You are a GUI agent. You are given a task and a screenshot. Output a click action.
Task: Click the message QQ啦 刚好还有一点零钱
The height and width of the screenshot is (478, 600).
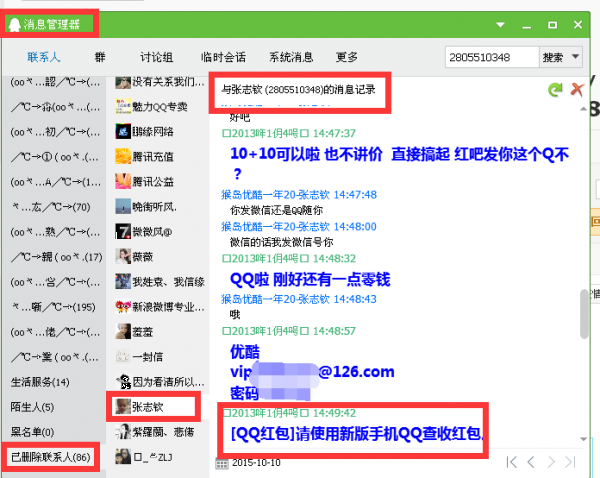[x=310, y=279]
